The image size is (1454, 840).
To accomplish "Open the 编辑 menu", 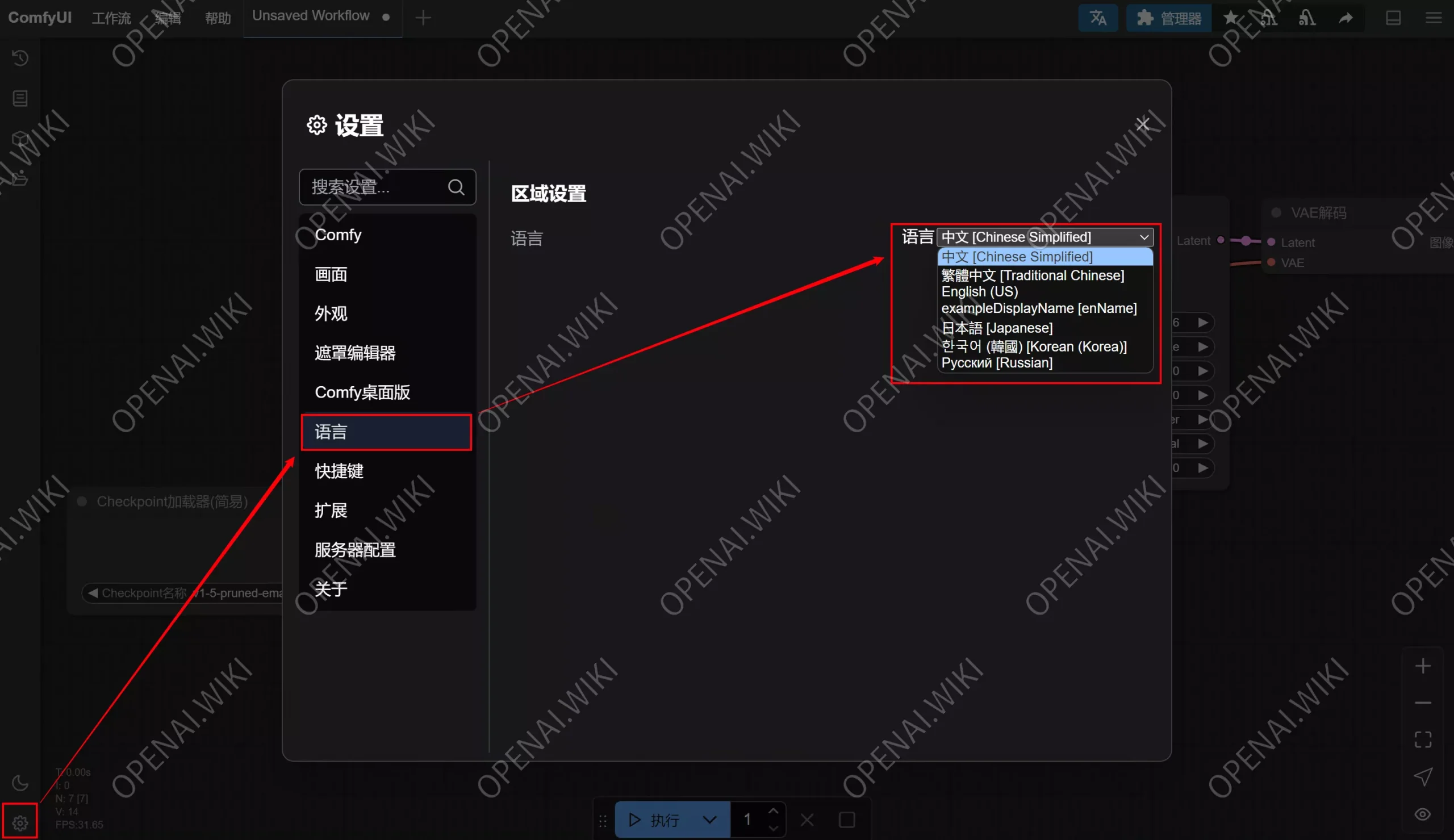I will point(168,18).
